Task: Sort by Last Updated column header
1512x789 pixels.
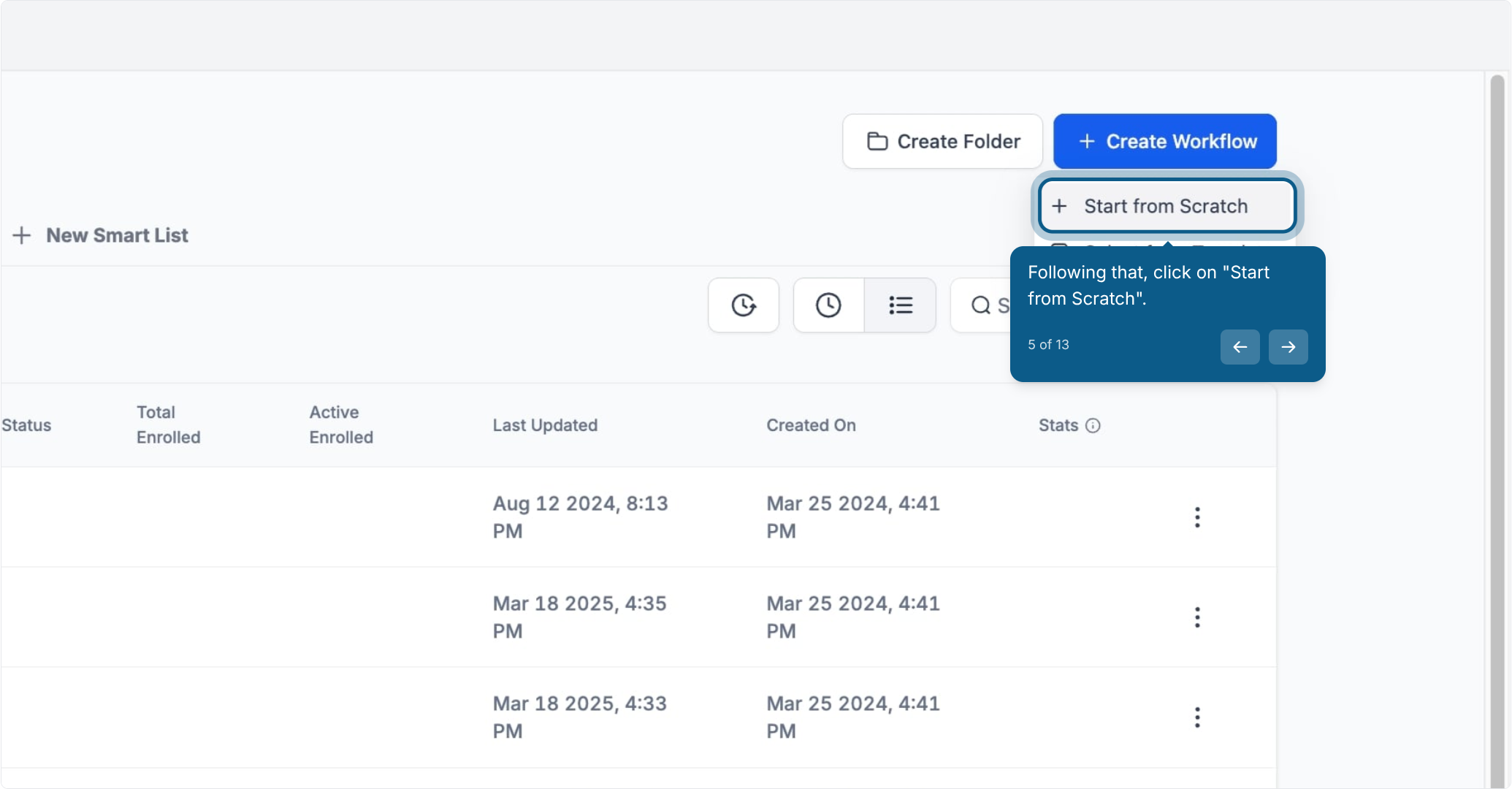Action: [x=545, y=425]
